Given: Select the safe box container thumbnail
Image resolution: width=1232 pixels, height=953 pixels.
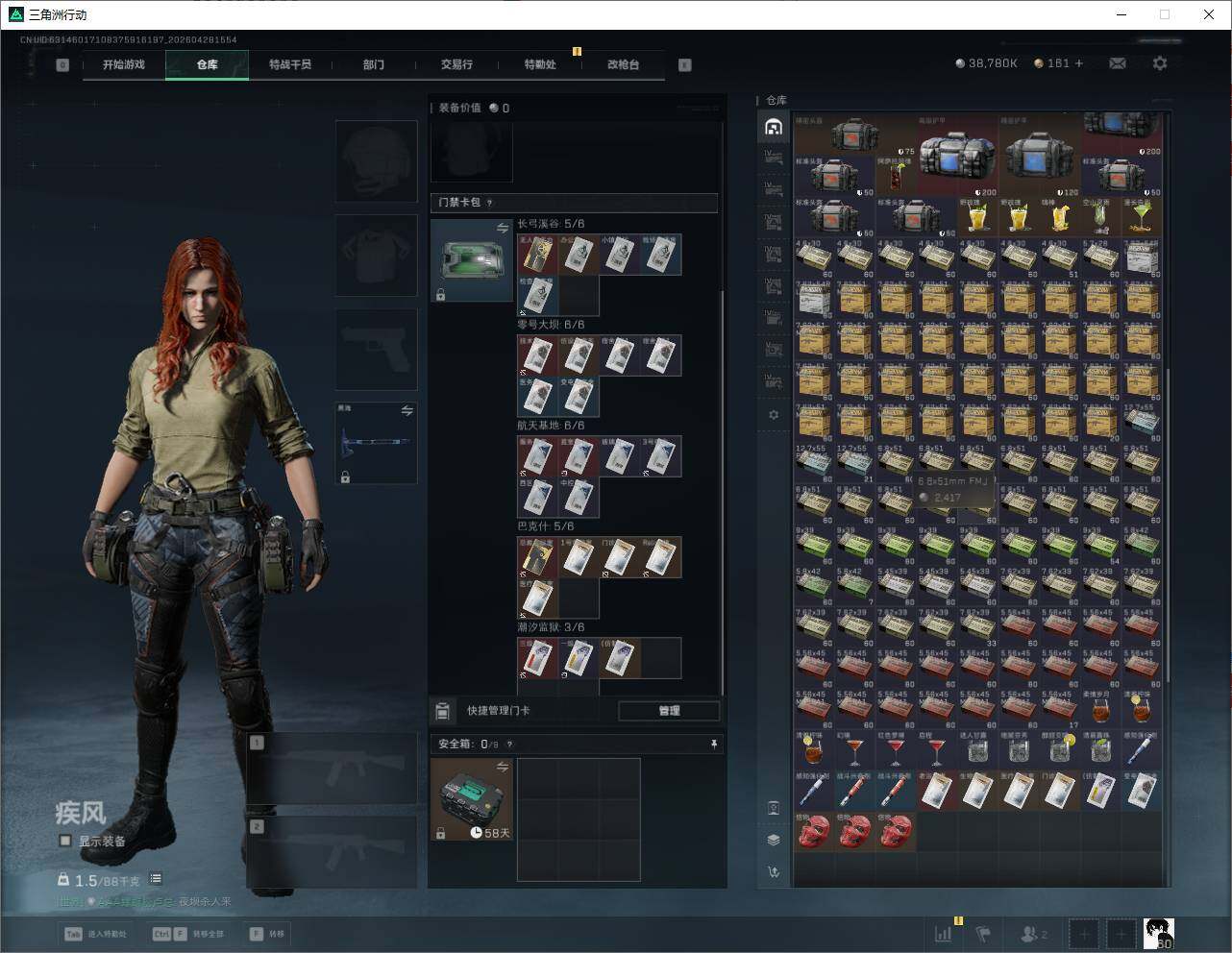Looking at the screenshot, I should click(x=472, y=799).
